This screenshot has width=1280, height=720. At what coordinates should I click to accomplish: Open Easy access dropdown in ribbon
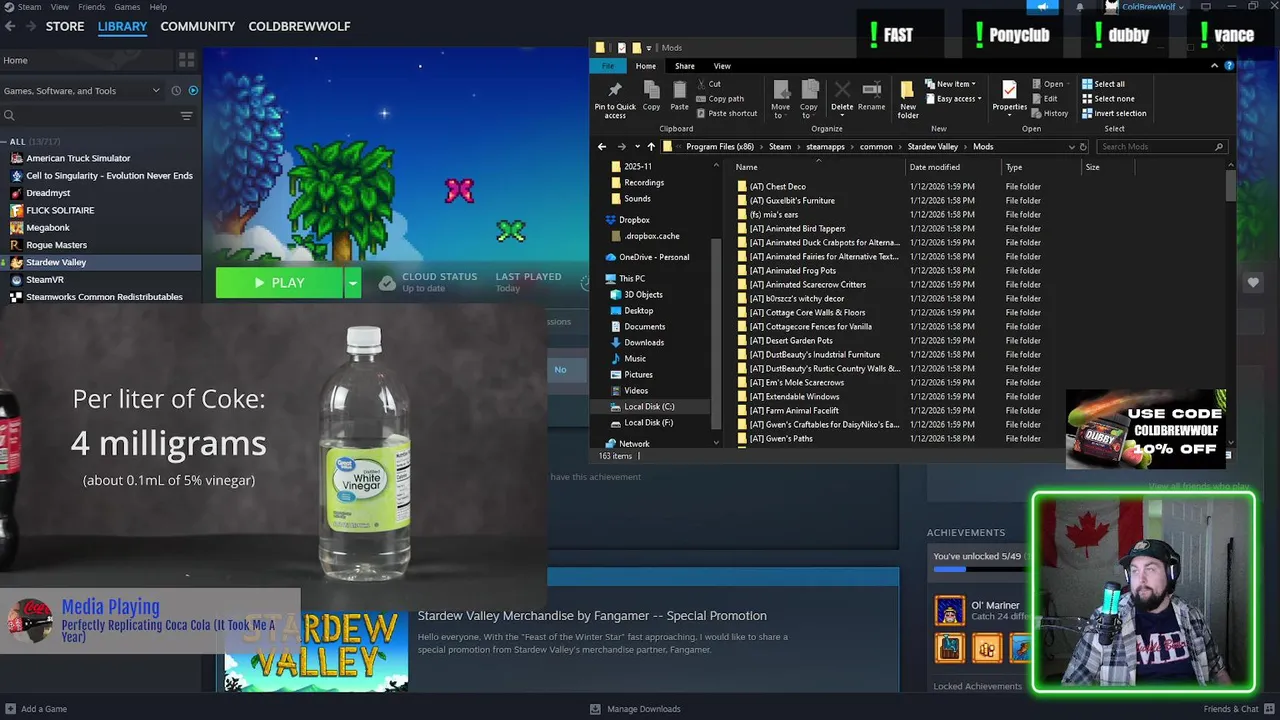coord(952,99)
